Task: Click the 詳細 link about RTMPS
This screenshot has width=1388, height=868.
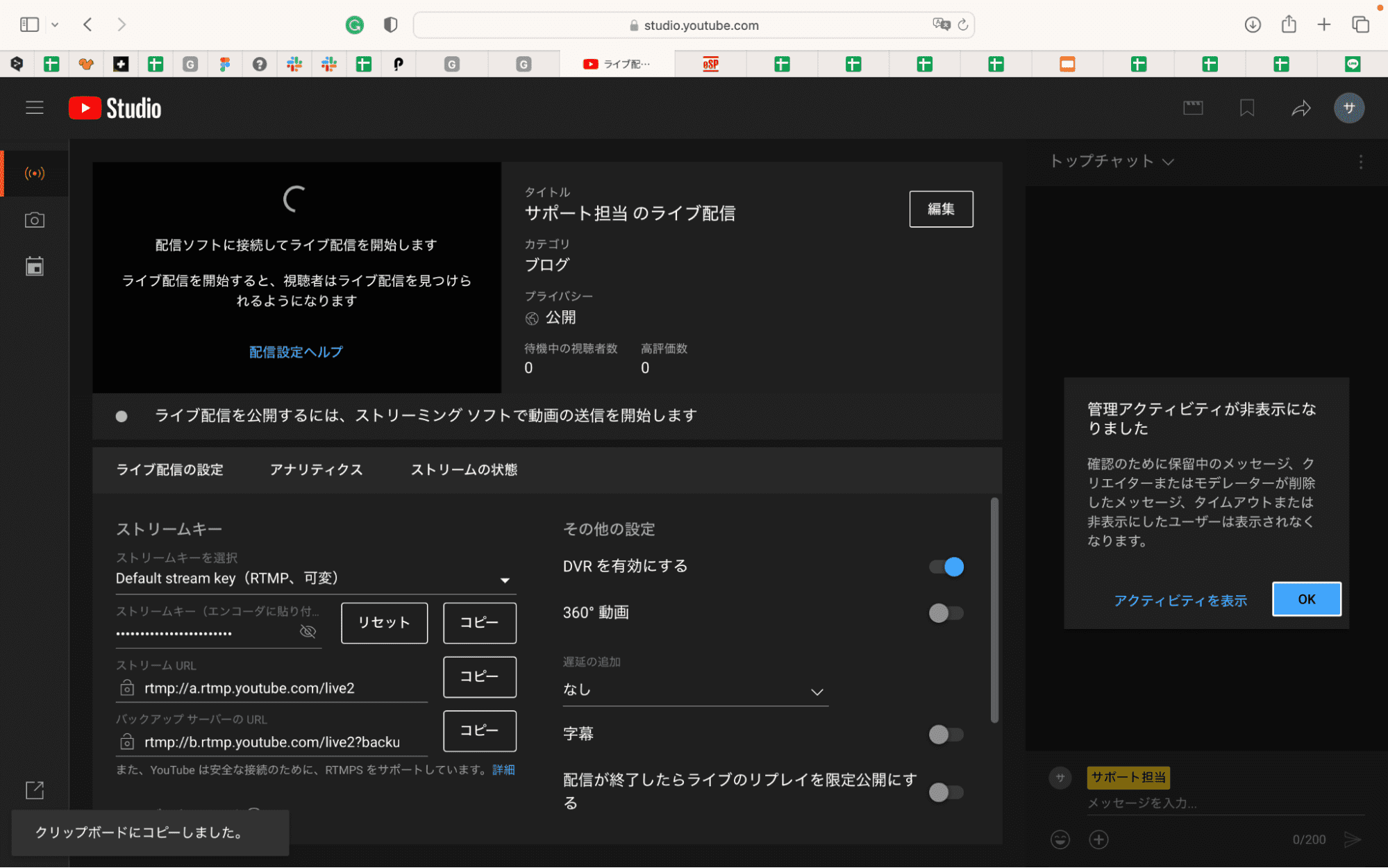Action: click(503, 769)
